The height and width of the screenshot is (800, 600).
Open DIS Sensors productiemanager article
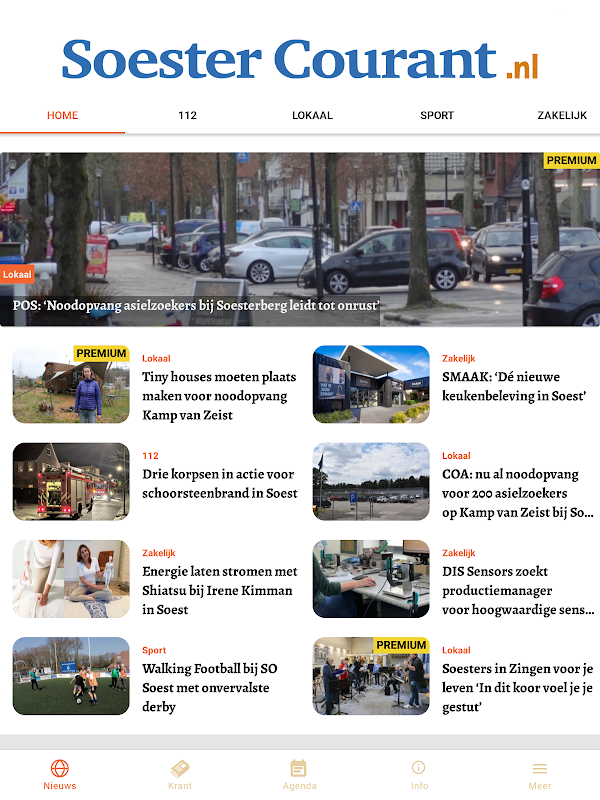pyautogui.click(x=518, y=590)
